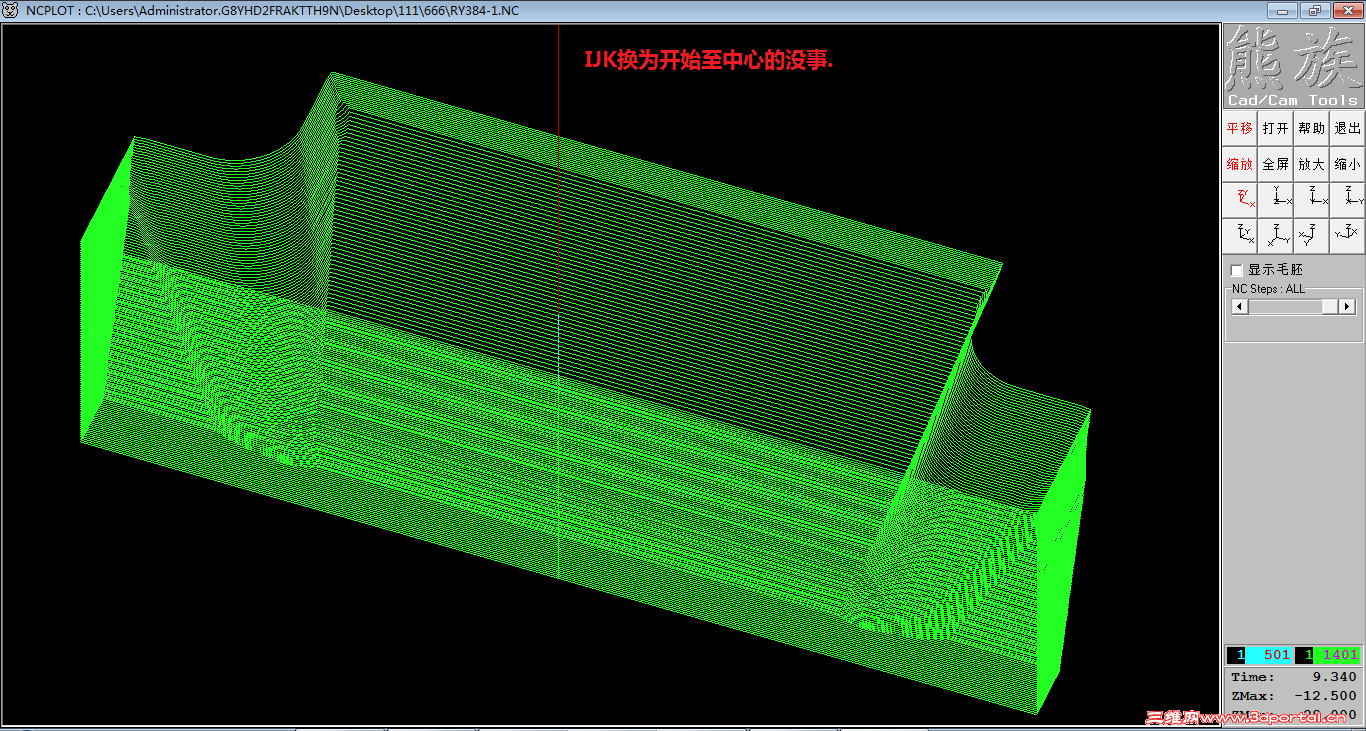Exit the program via 退出 button

click(x=1347, y=128)
